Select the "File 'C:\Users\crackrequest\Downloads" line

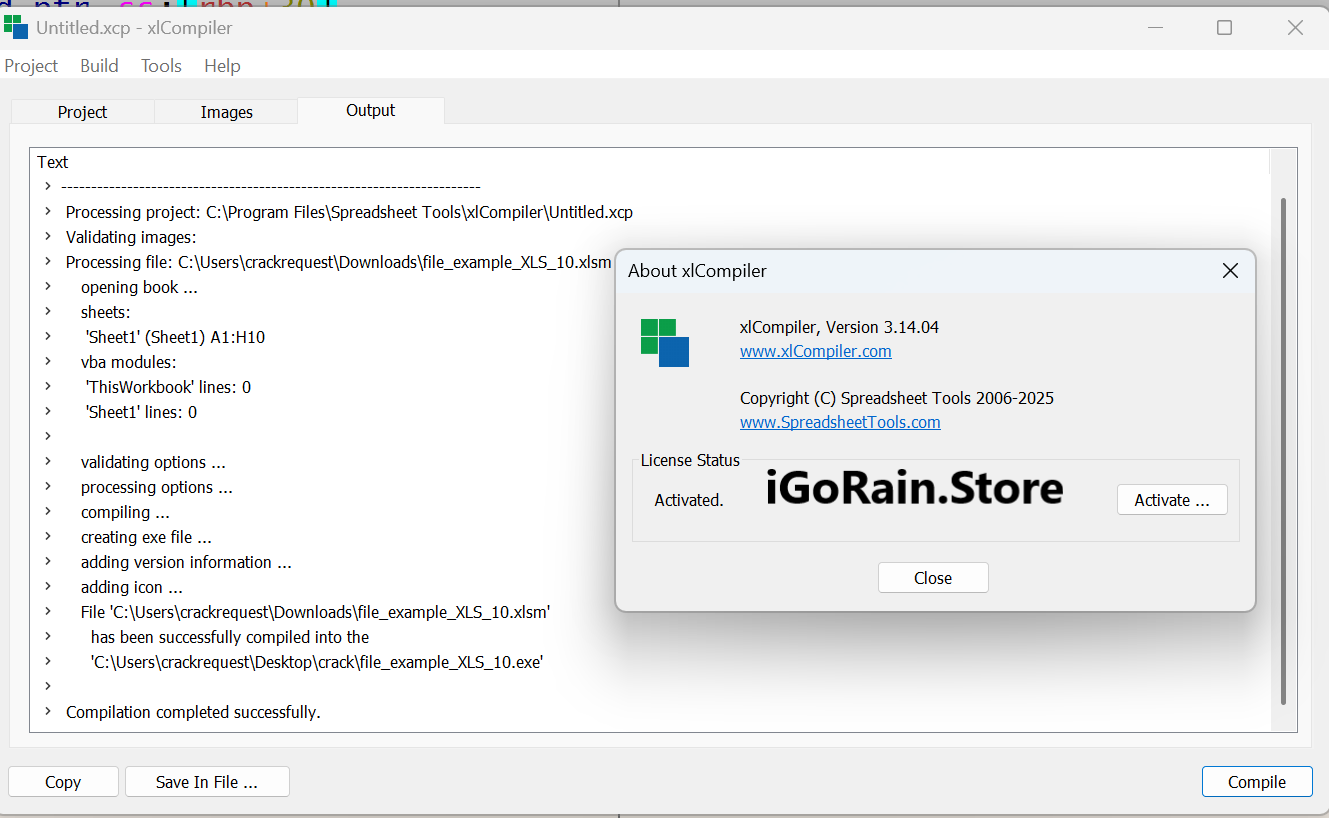(316, 612)
